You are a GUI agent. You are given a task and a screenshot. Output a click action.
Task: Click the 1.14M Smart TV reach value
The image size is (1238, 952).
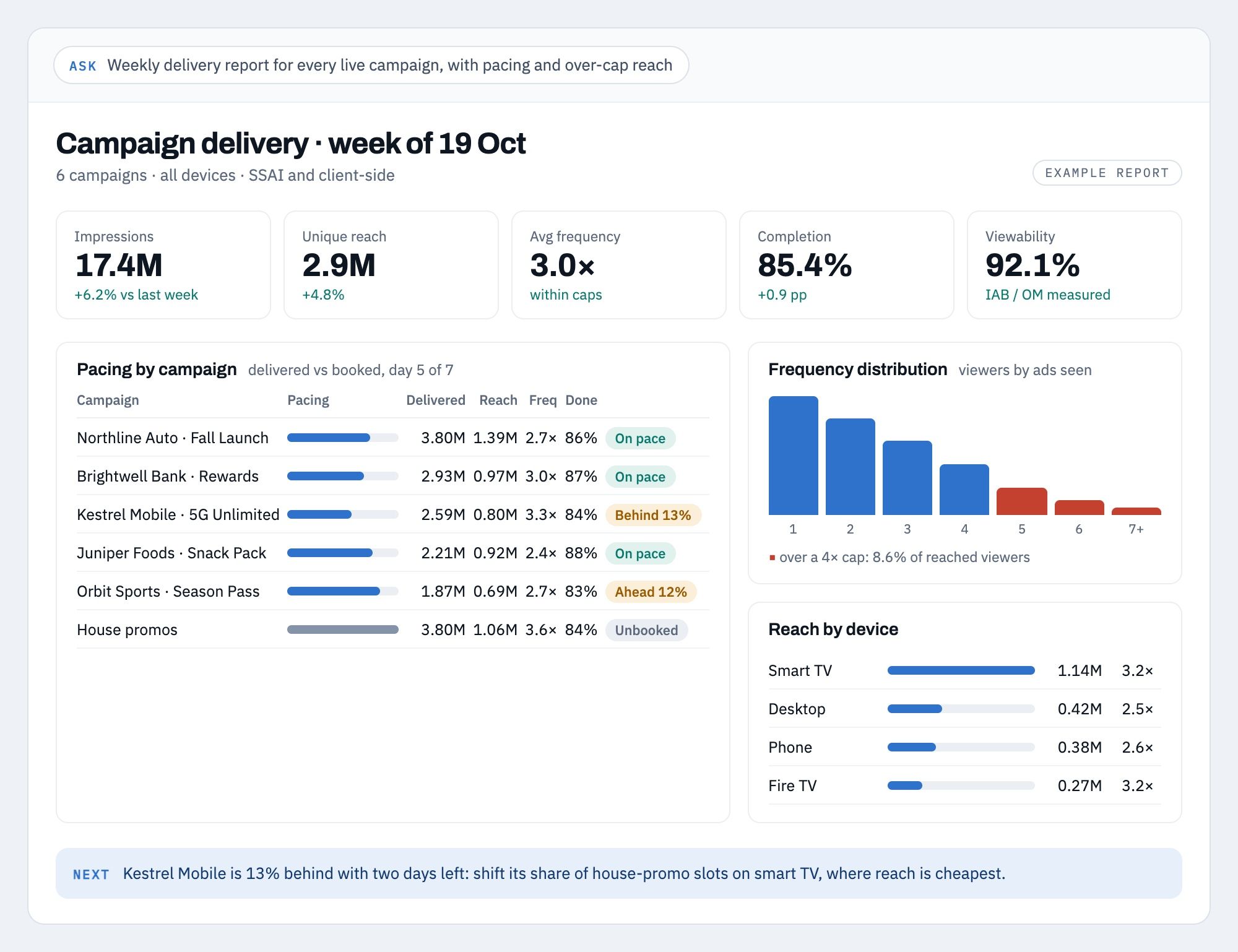pos(1080,670)
